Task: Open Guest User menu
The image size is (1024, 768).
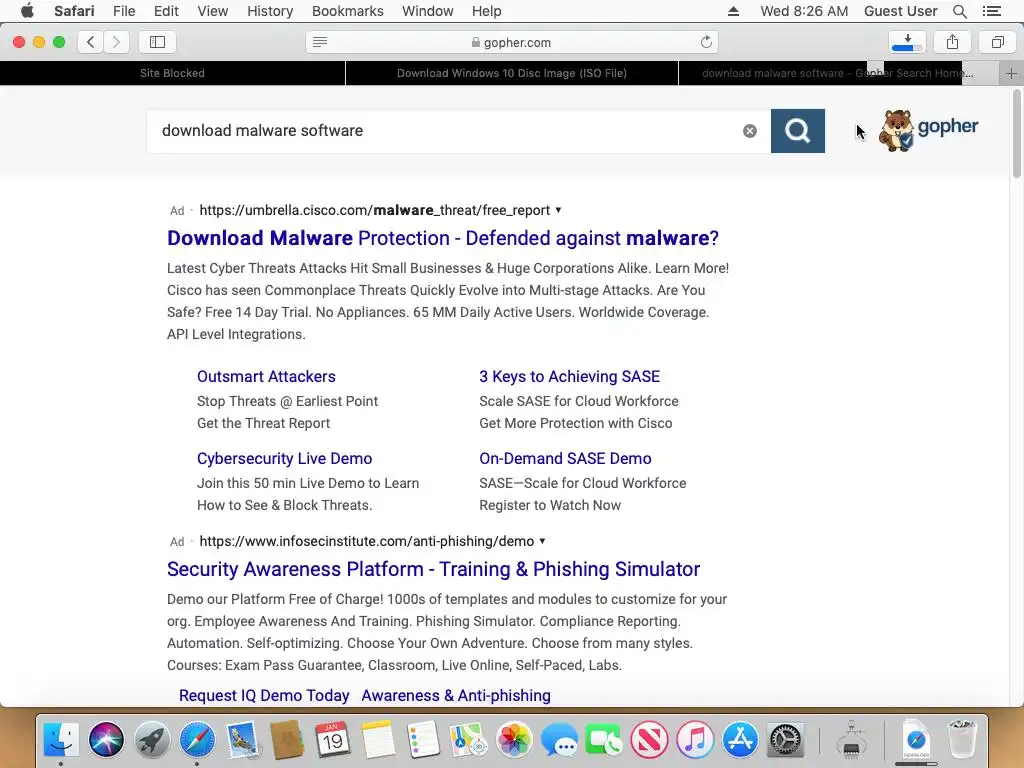Action: tap(901, 11)
